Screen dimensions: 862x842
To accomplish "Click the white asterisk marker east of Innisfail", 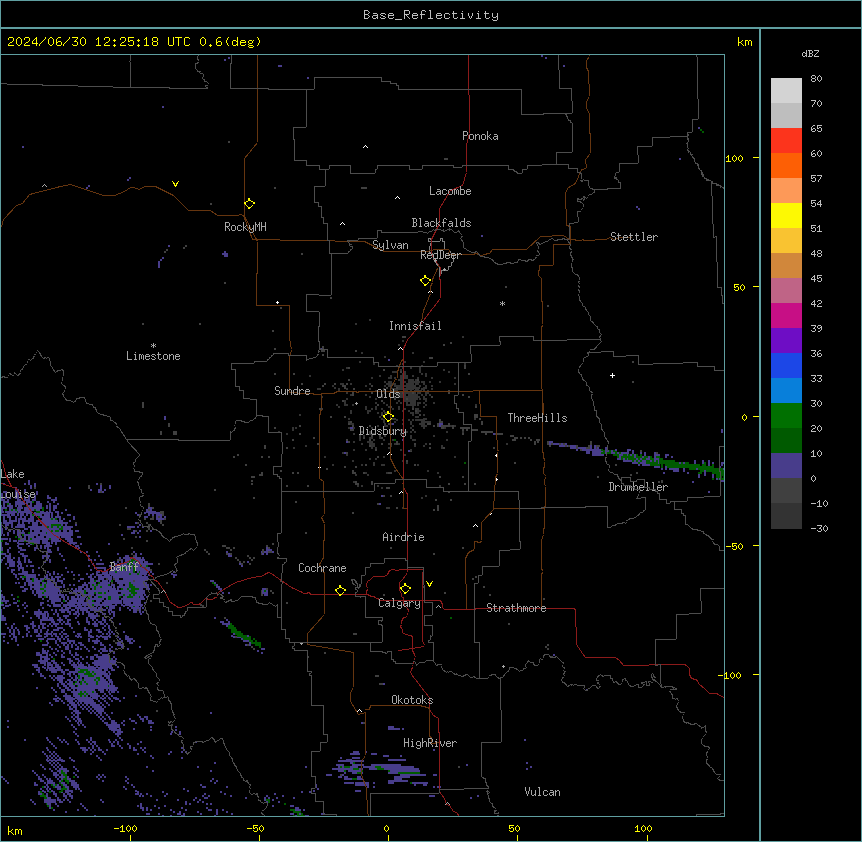I will [502, 303].
